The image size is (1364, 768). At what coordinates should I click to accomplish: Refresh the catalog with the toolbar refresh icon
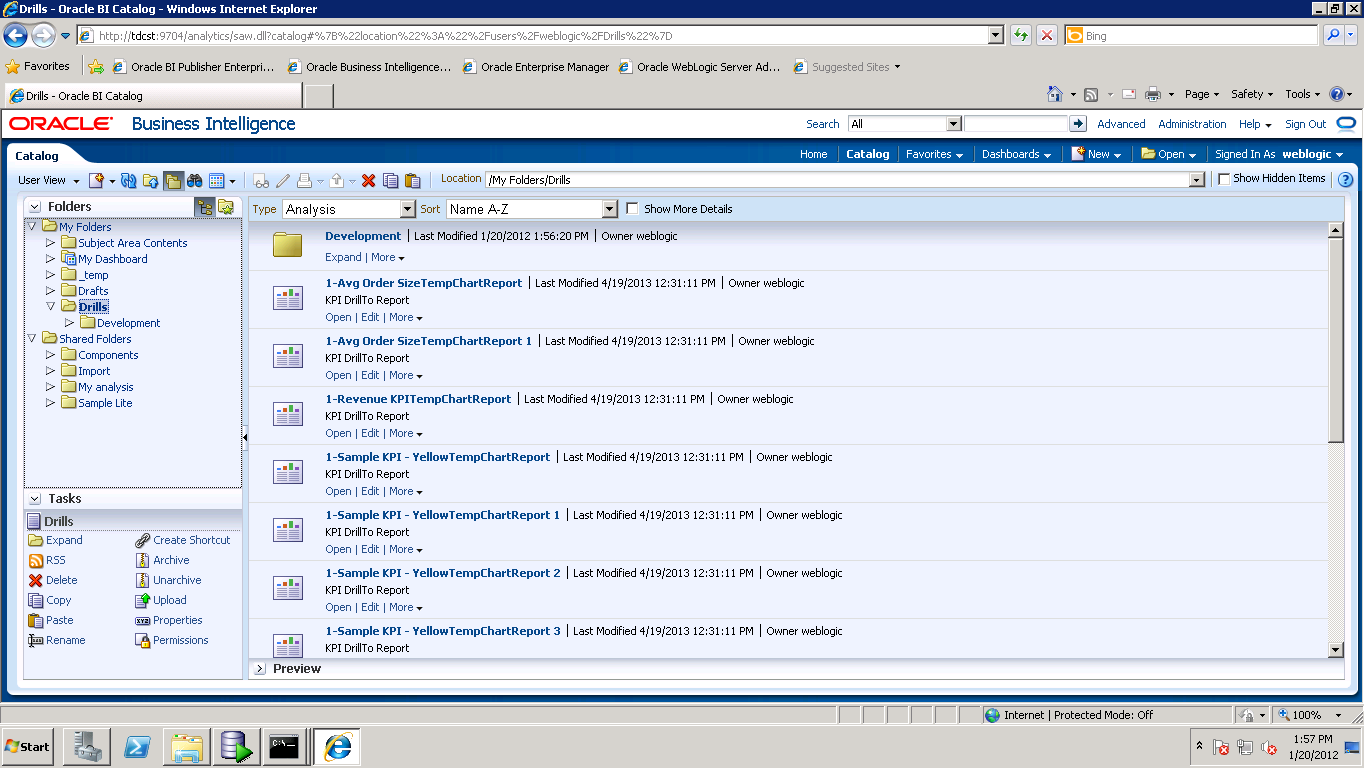pyautogui.click(x=128, y=180)
